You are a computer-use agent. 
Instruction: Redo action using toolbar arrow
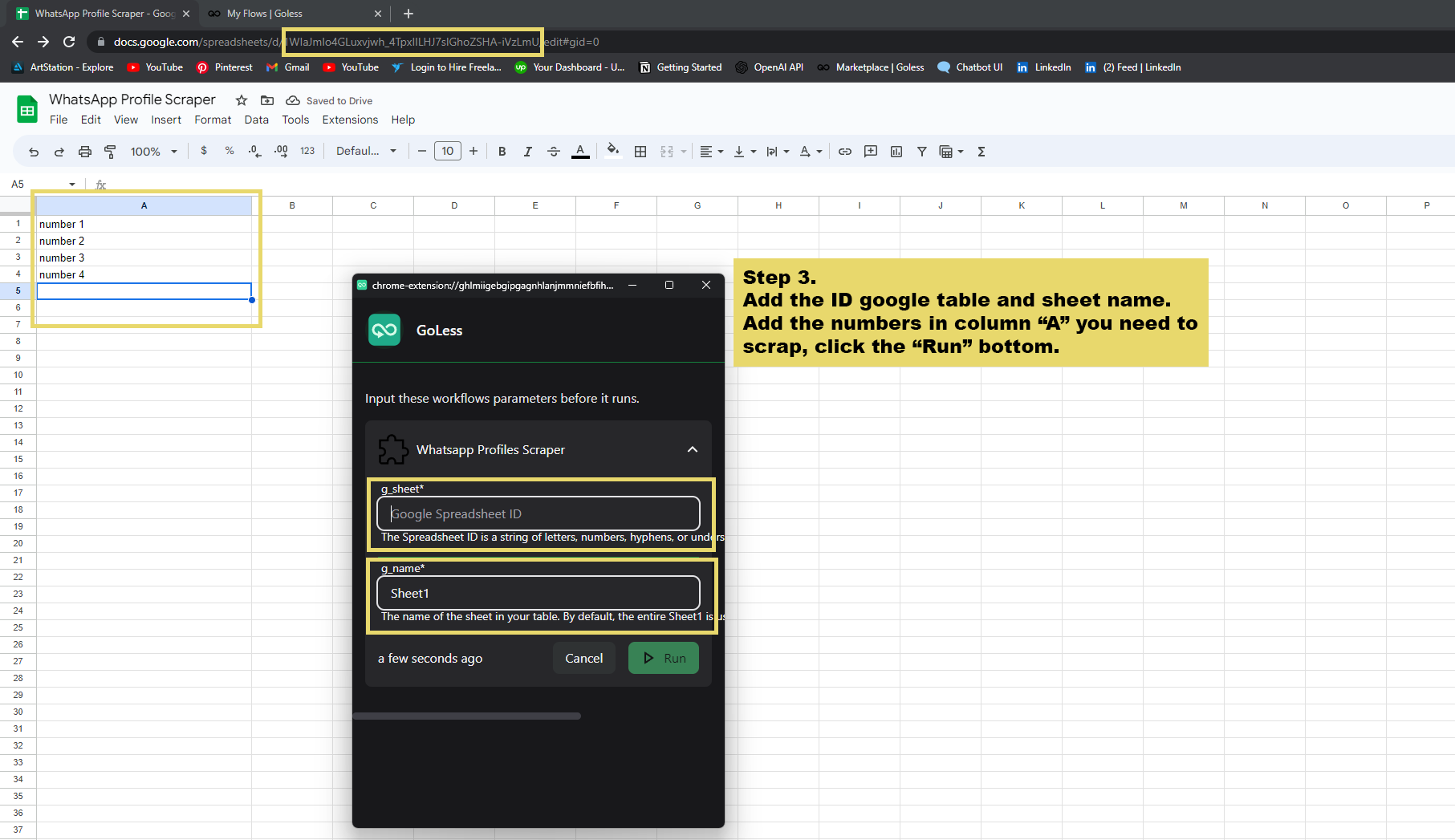click(59, 152)
